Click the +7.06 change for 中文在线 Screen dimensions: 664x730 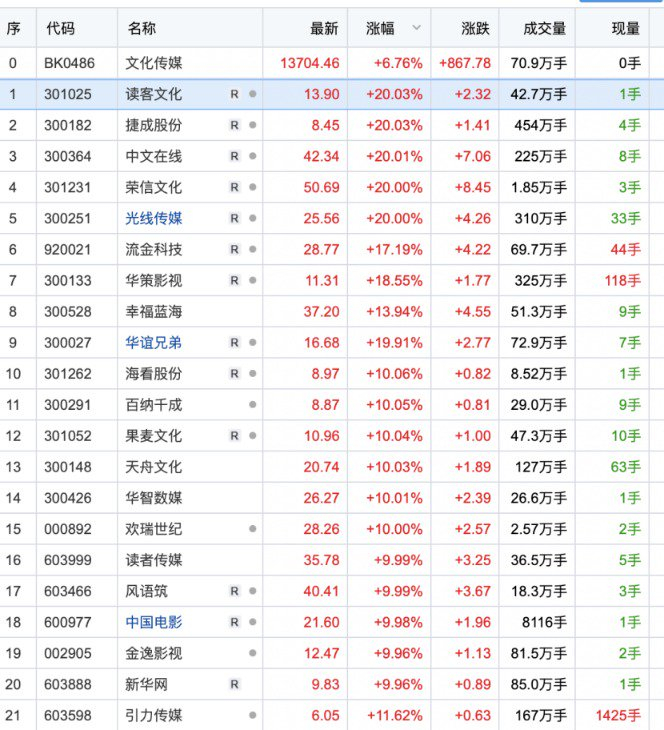473,156
